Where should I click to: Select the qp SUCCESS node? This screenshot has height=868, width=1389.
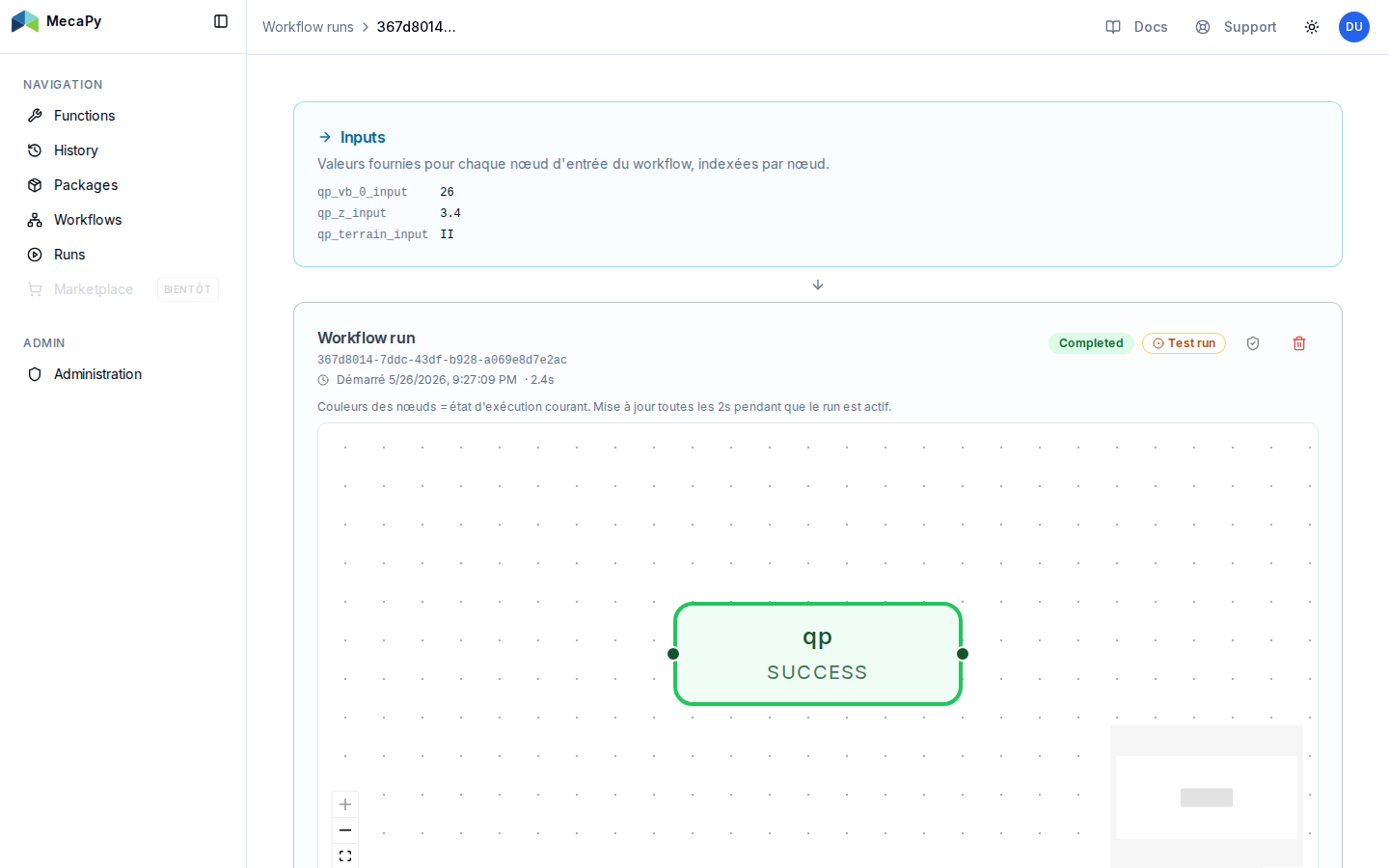click(818, 654)
